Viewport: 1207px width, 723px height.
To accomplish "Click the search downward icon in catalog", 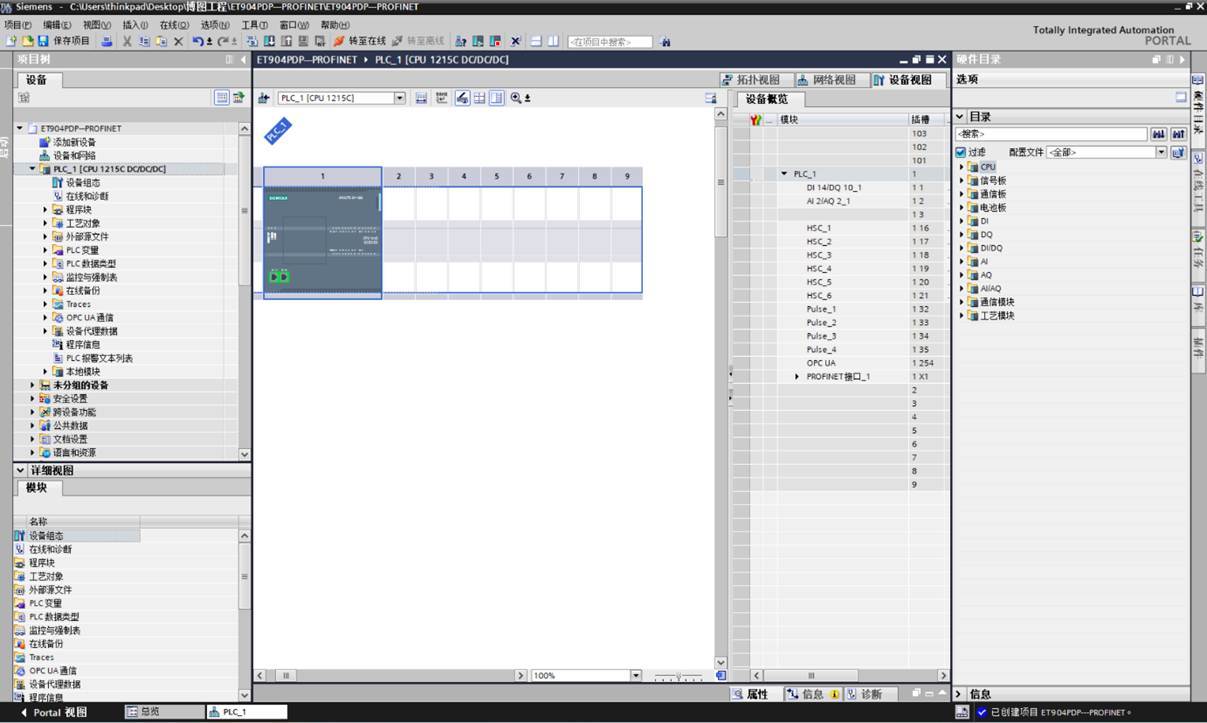I will tap(1159, 134).
